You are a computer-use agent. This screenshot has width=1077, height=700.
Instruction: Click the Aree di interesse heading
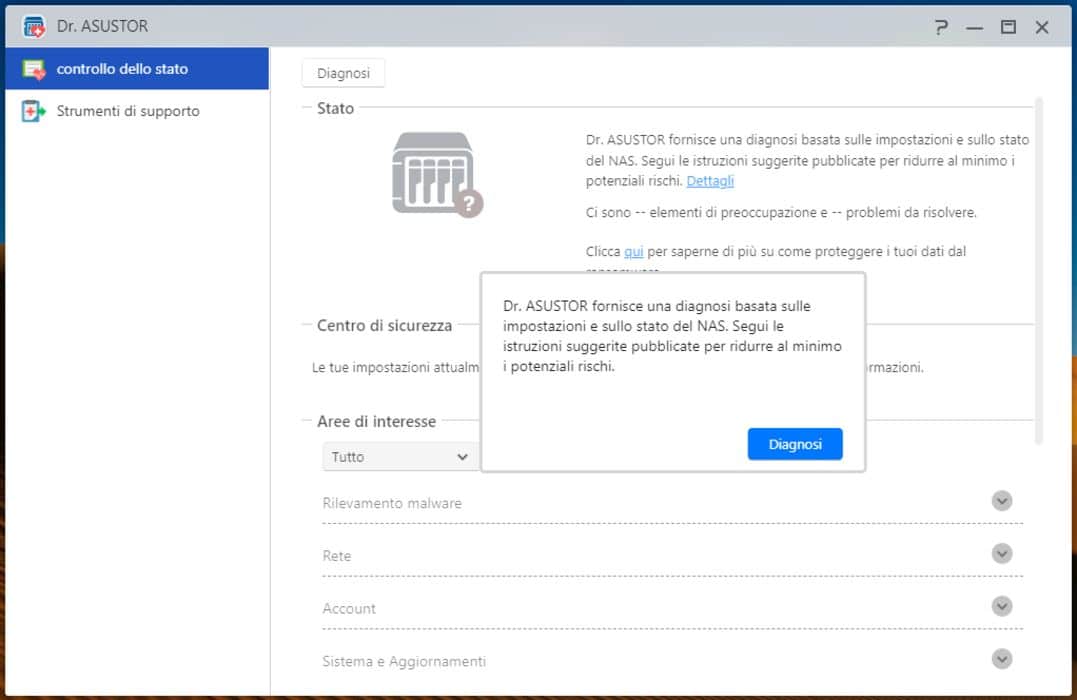pos(376,421)
